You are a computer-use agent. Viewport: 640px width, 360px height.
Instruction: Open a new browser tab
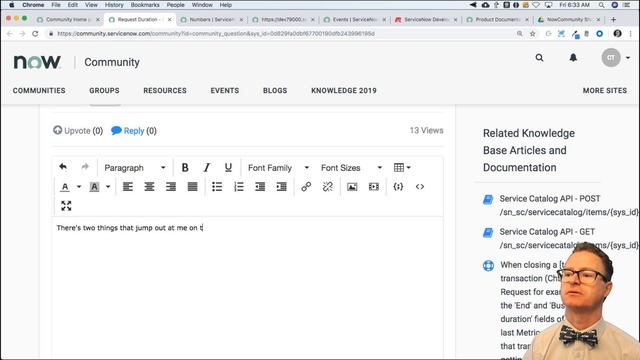coord(613,20)
